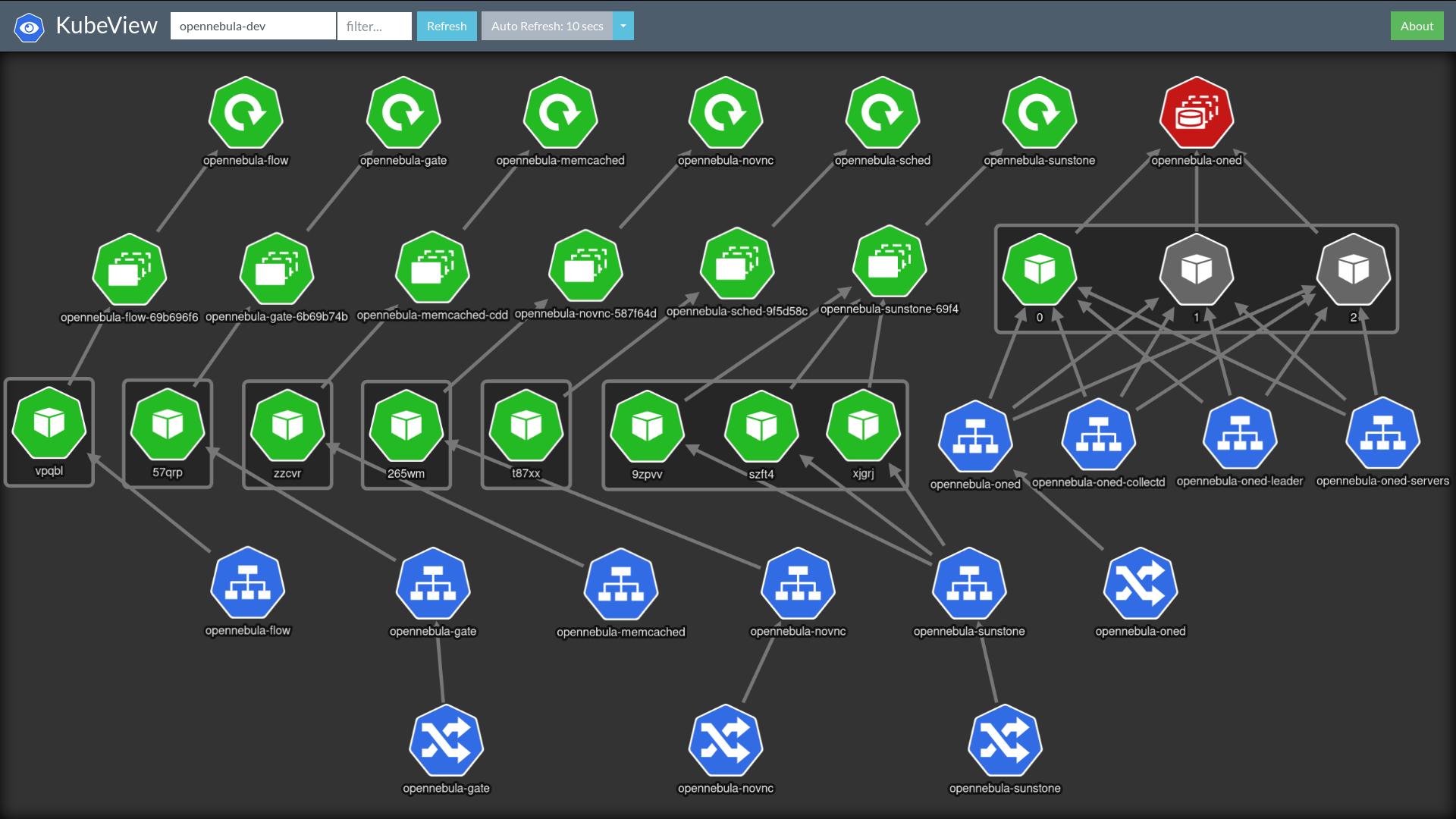The width and height of the screenshot is (1456, 819).
Task: Select the opennebula-gate ingress icon
Action: point(446,741)
